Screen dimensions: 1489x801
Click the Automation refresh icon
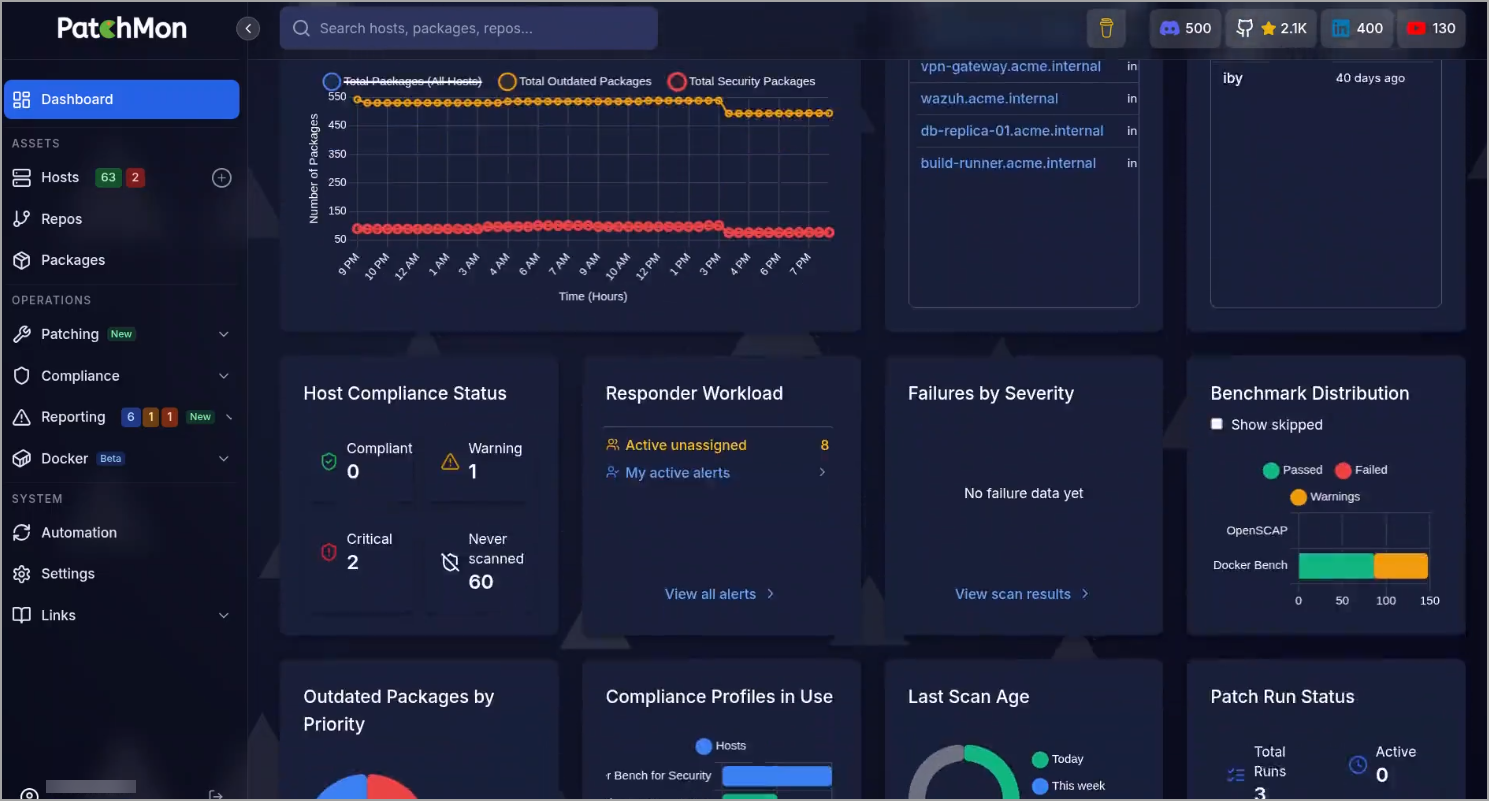[22, 533]
